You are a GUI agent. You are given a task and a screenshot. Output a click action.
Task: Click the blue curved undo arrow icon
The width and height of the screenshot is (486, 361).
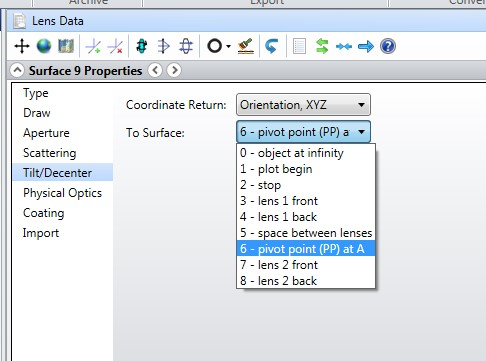(x=272, y=46)
